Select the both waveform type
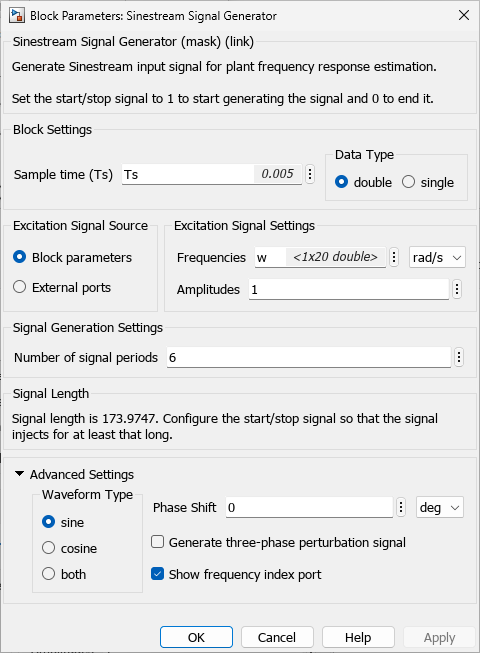Screen dimensions: 480x653 (x=64, y=574)
